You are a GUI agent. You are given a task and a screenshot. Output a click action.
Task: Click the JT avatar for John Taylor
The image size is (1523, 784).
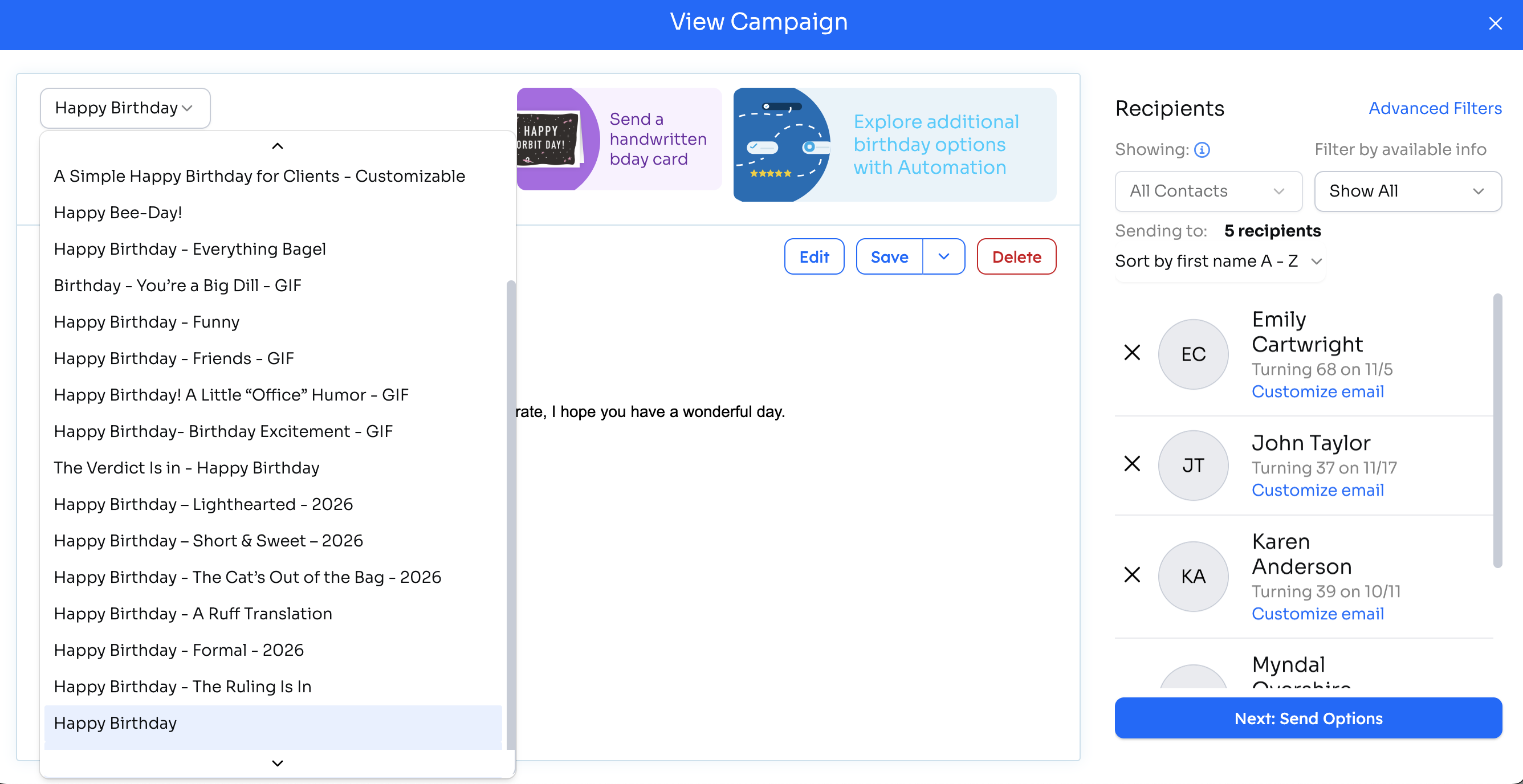1193,465
